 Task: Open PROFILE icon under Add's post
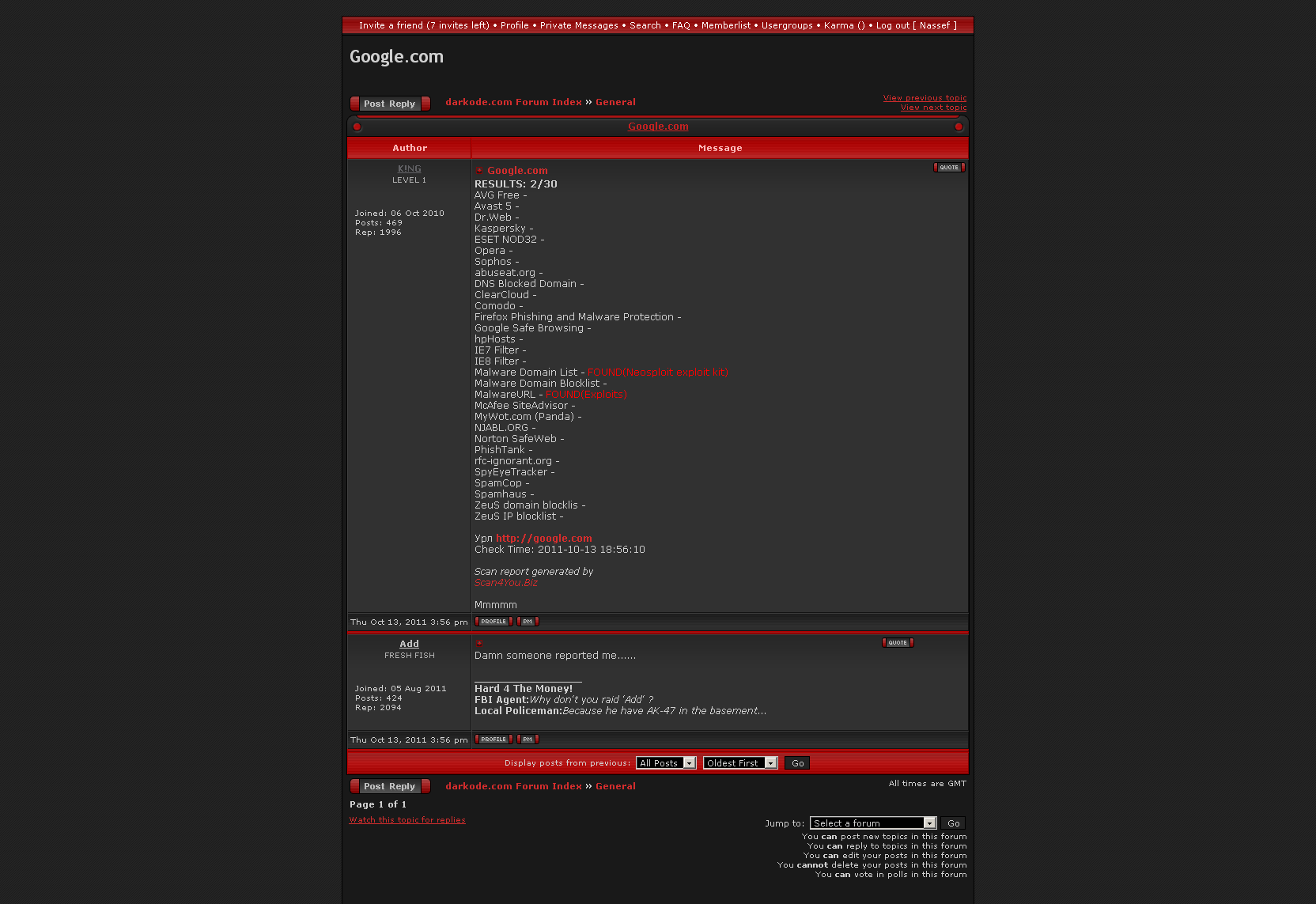coord(493,739)
